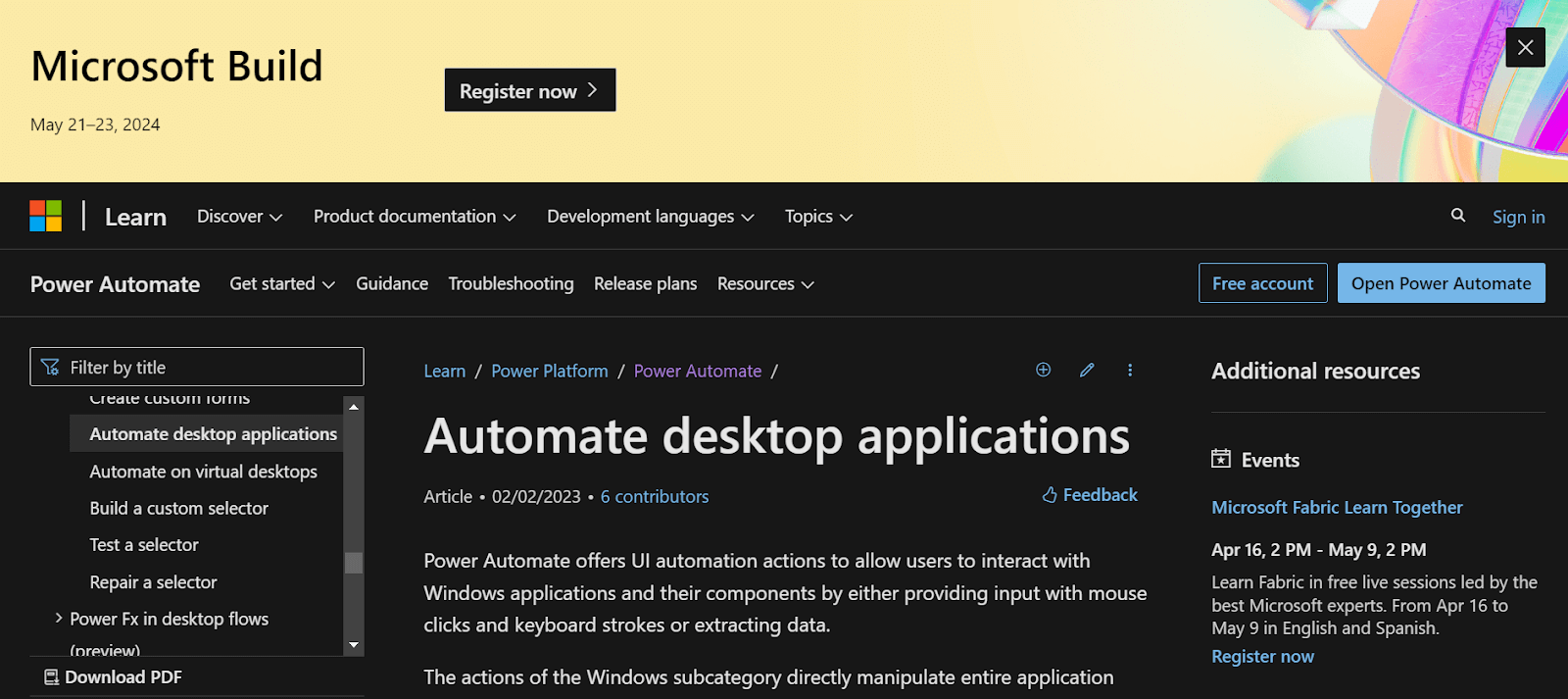Screen dimensions: 1568x699
Task: Click the Create custom forms item
Action: pyautogui.click(x=170, y=399)
